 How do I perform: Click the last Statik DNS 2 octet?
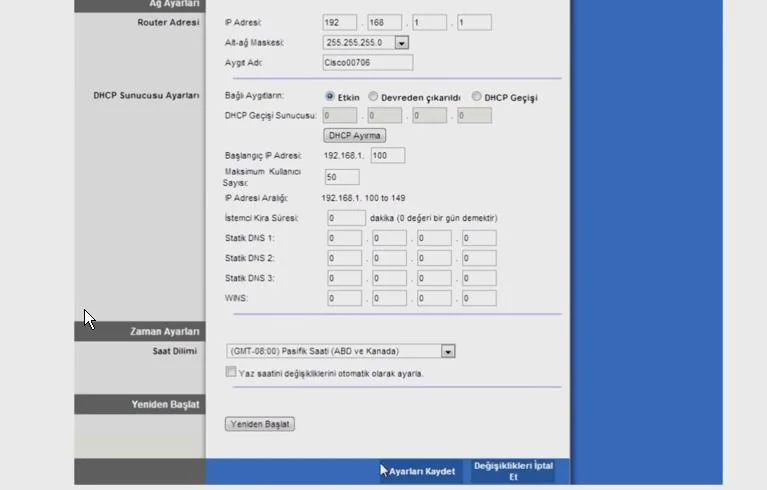(x=479, y=258)
